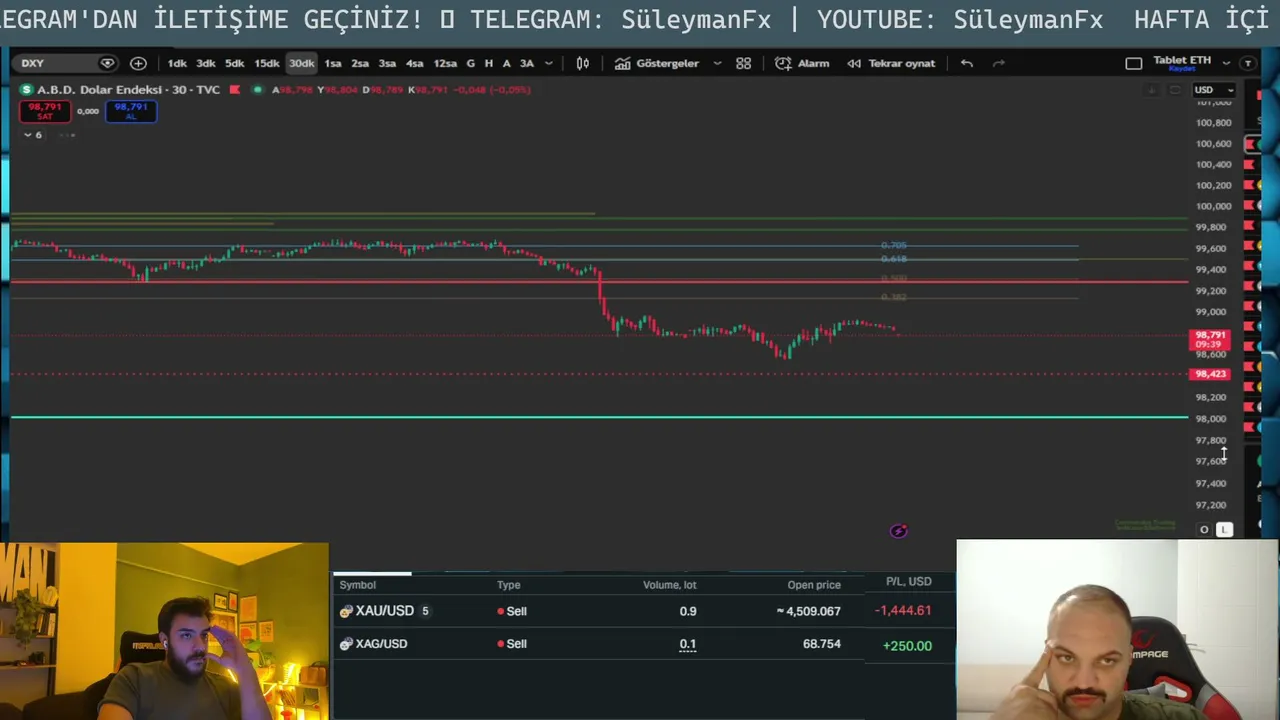Open the Tablet ETH layout name
Image resolution: width=1280 pixels, height=720 pixels.
click(x=1182, y=62)
